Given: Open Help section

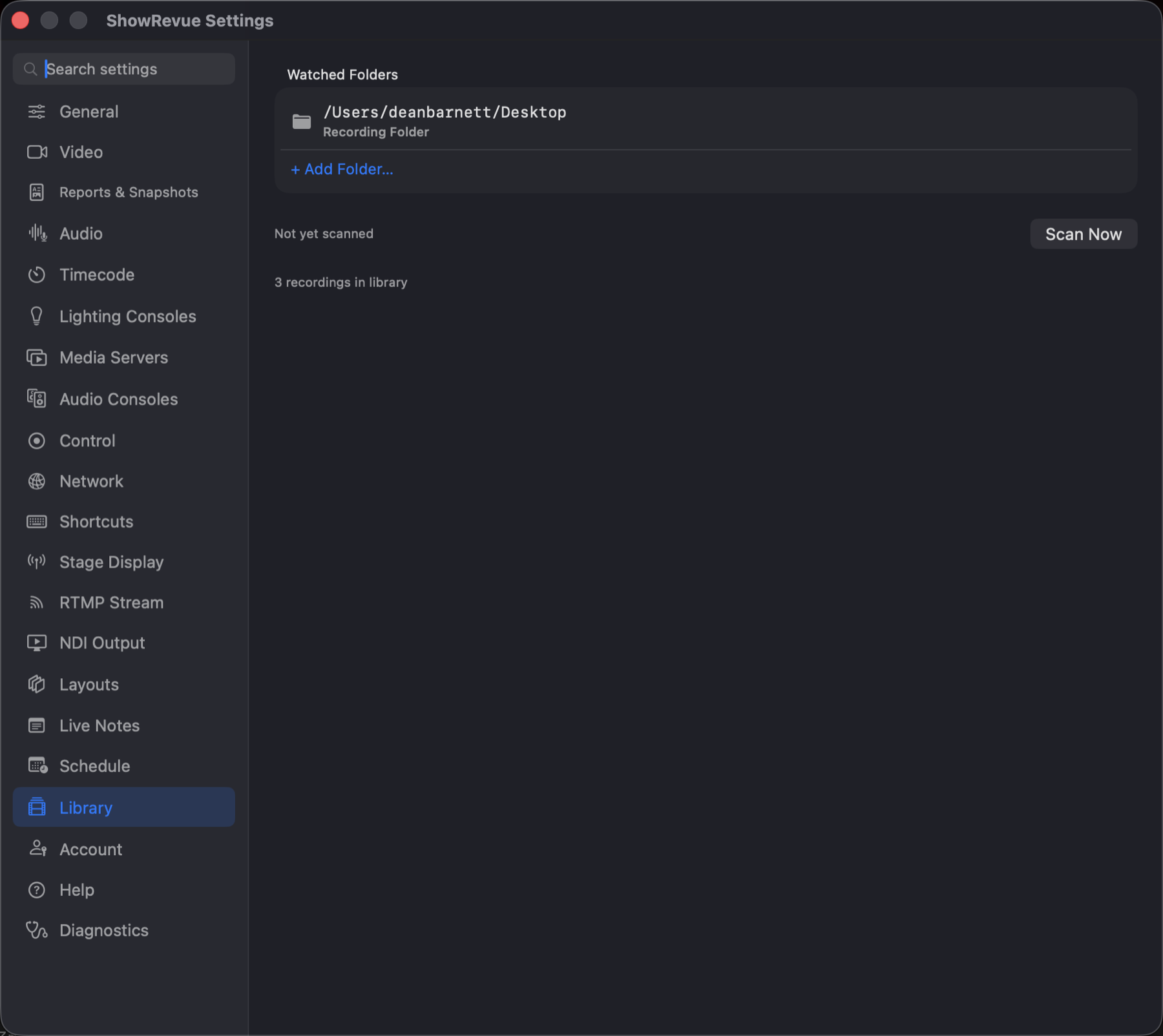Looking at the screenshot, I should coord(123,890).
